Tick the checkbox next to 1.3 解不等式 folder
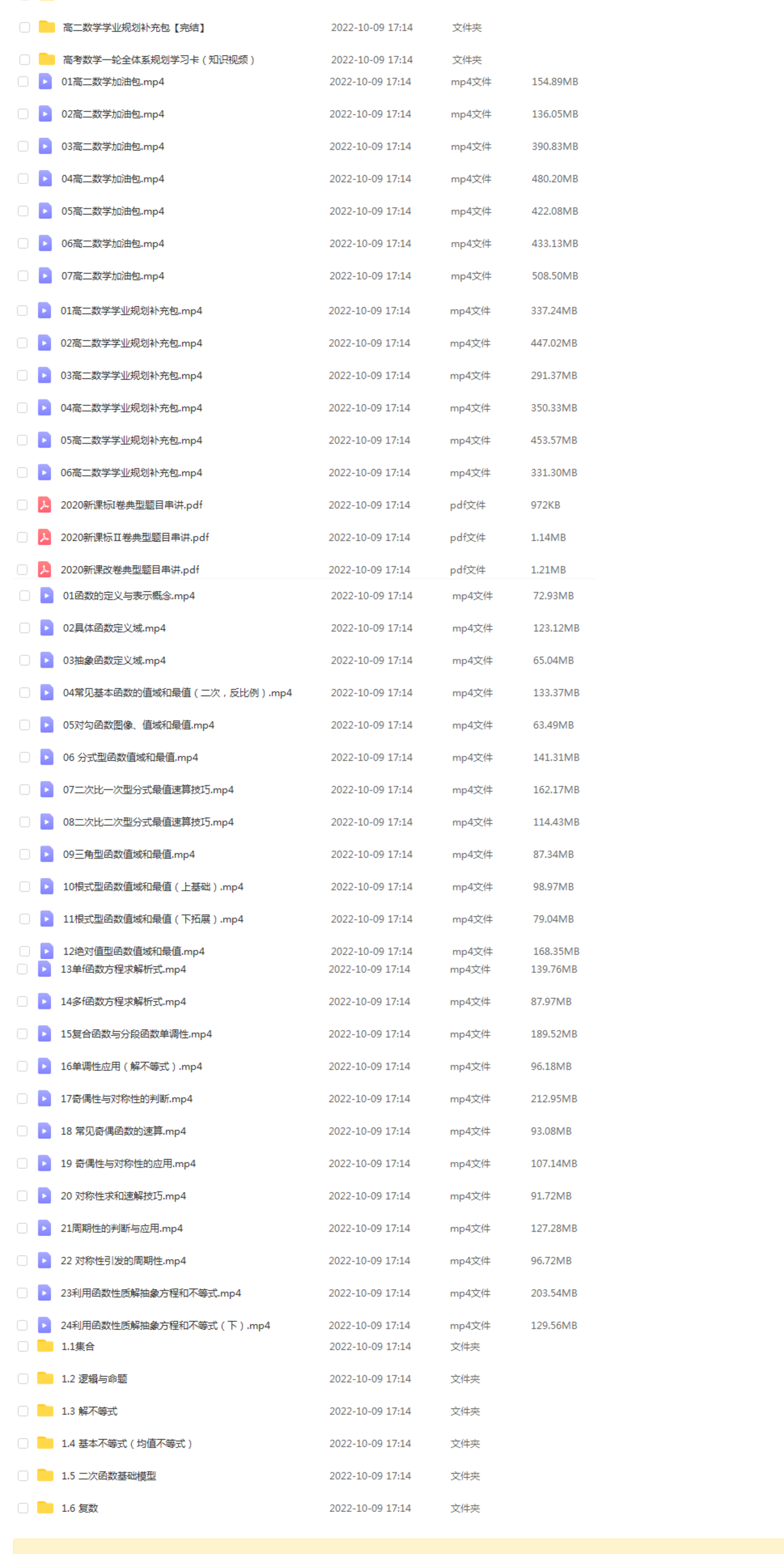The image size is (784, 1554). click(x=23, y=1411)
